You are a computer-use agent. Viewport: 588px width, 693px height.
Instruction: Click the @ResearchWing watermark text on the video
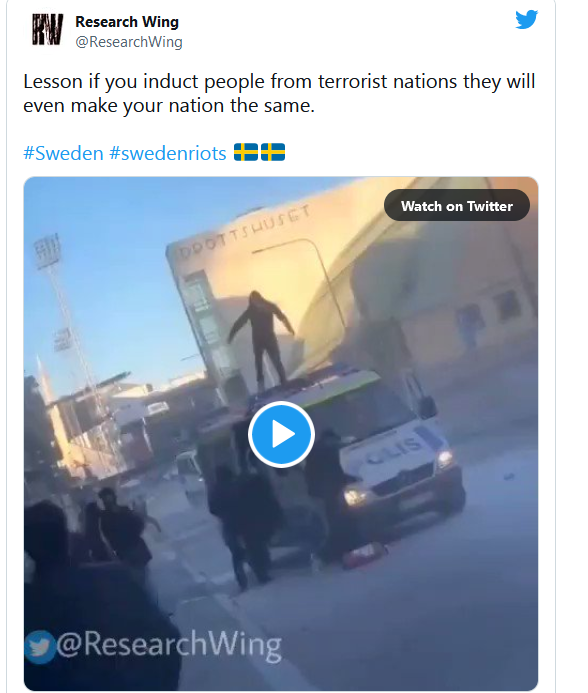pos(169,645)
